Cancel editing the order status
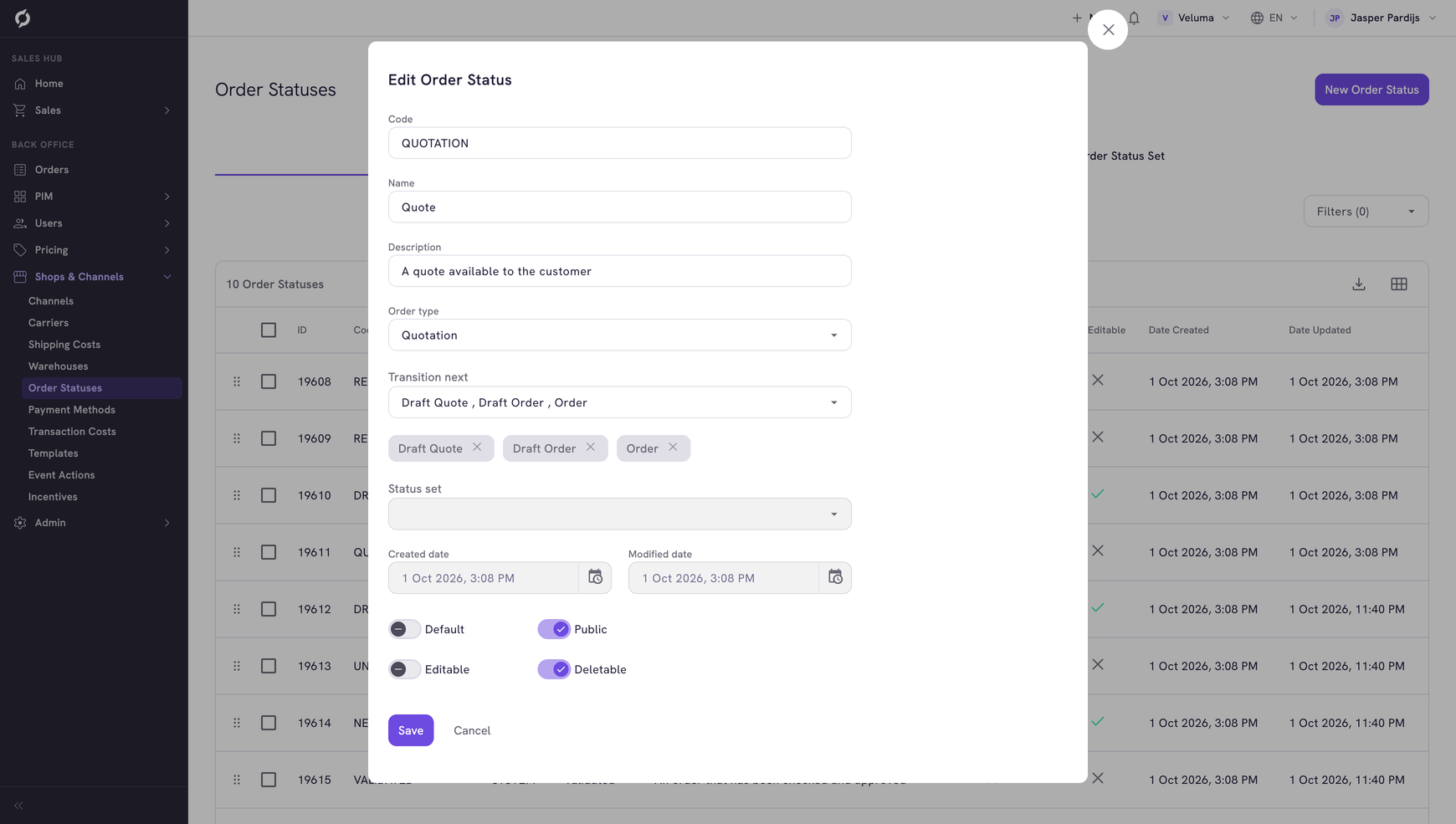 [x=472, y=730]
